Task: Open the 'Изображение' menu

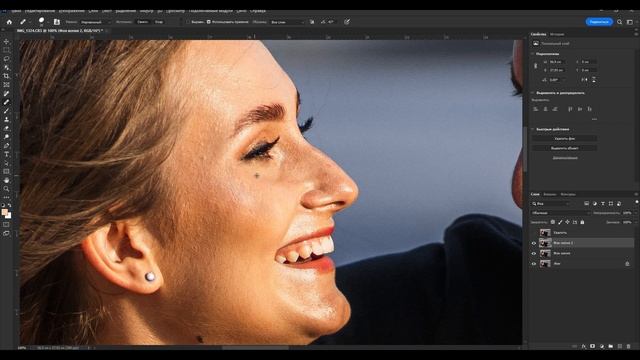Action: 71,11
